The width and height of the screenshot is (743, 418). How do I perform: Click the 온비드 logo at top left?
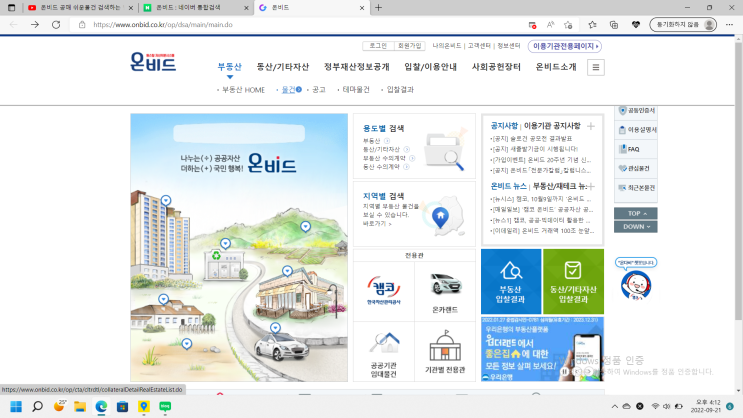click(x=153, y=63)
